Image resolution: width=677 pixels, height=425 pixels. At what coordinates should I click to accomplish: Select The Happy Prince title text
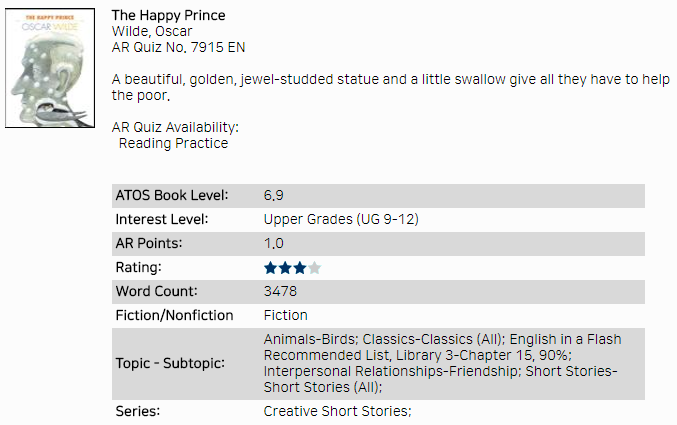click(168, 15)
